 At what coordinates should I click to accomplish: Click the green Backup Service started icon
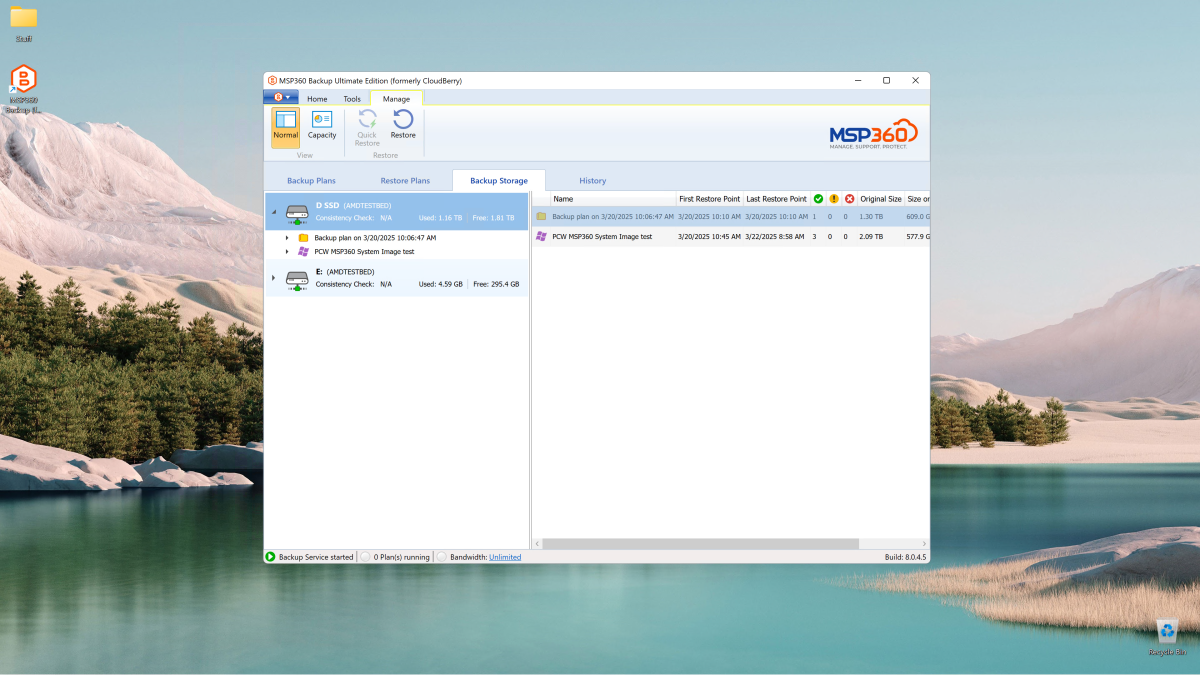coord(270,557)
